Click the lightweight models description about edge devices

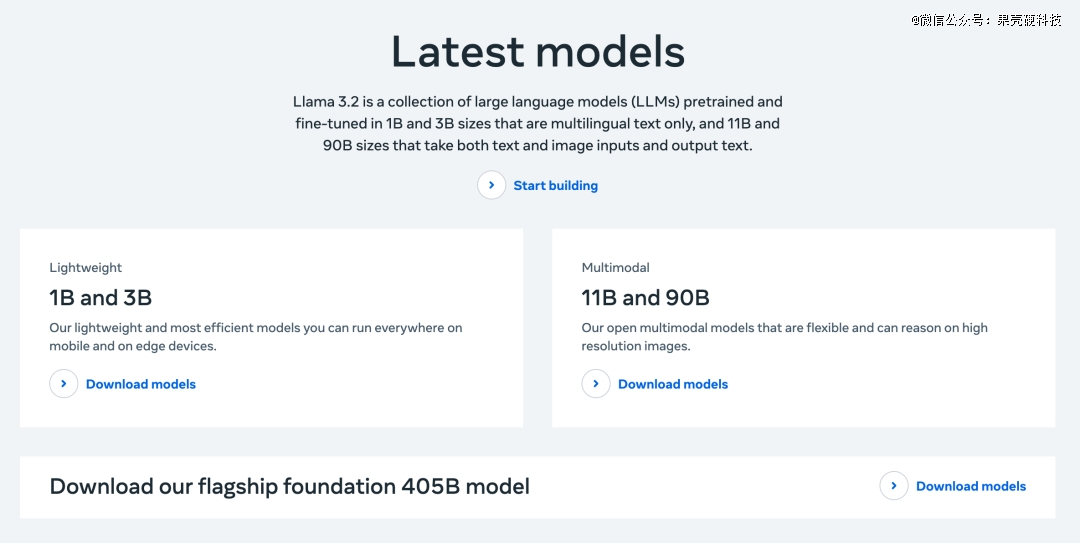coord(256,337)
